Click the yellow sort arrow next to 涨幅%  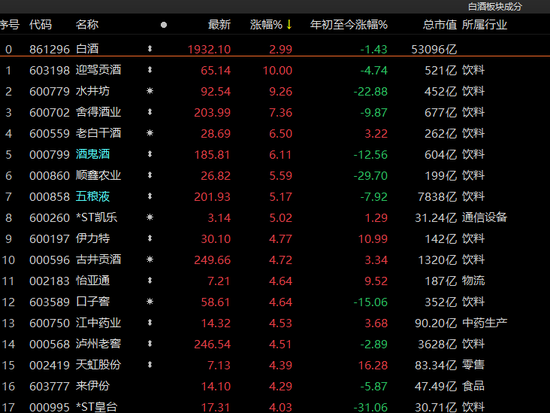pos(289,25)
